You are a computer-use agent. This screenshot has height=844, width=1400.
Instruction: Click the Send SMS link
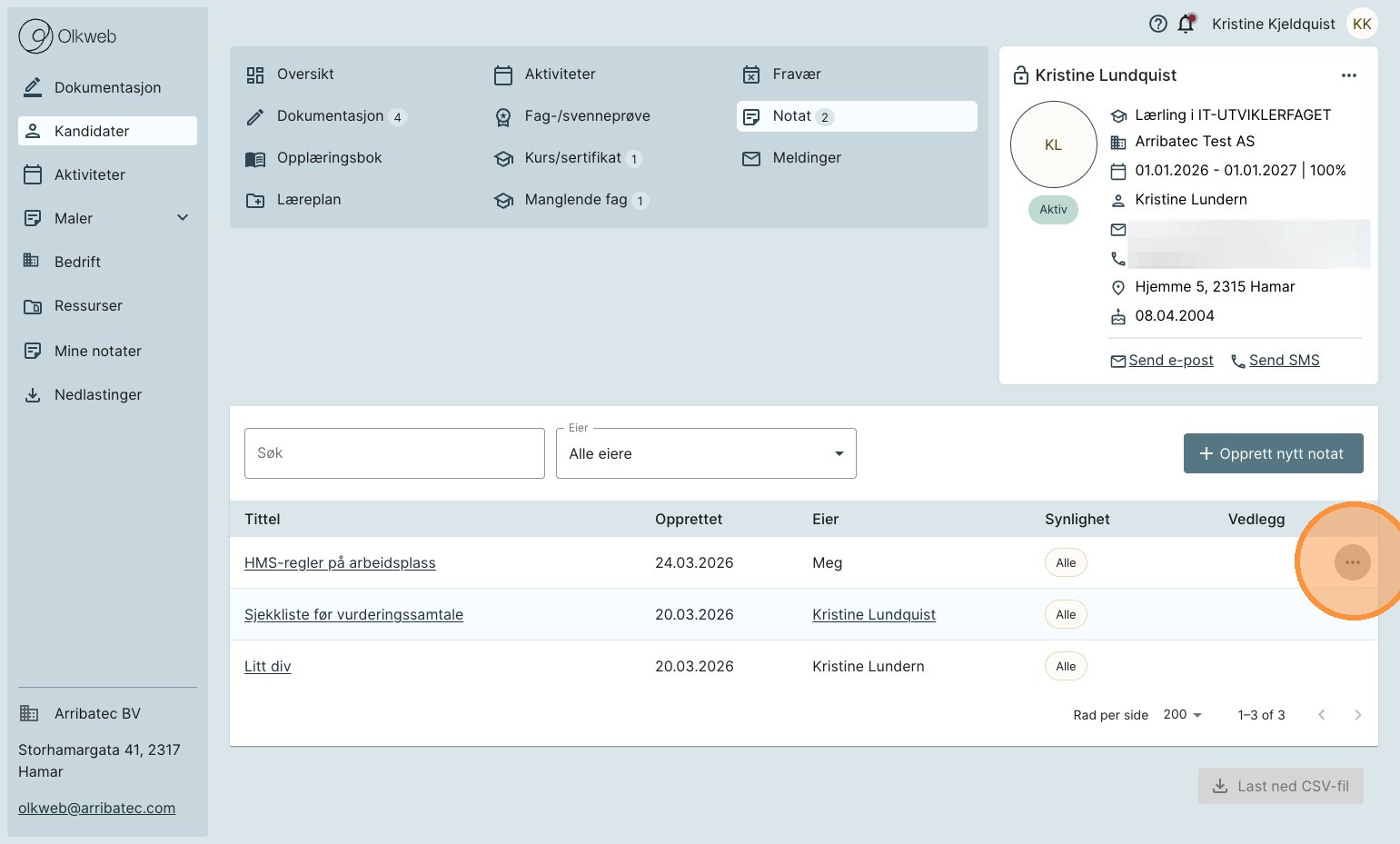point(1283,361)
